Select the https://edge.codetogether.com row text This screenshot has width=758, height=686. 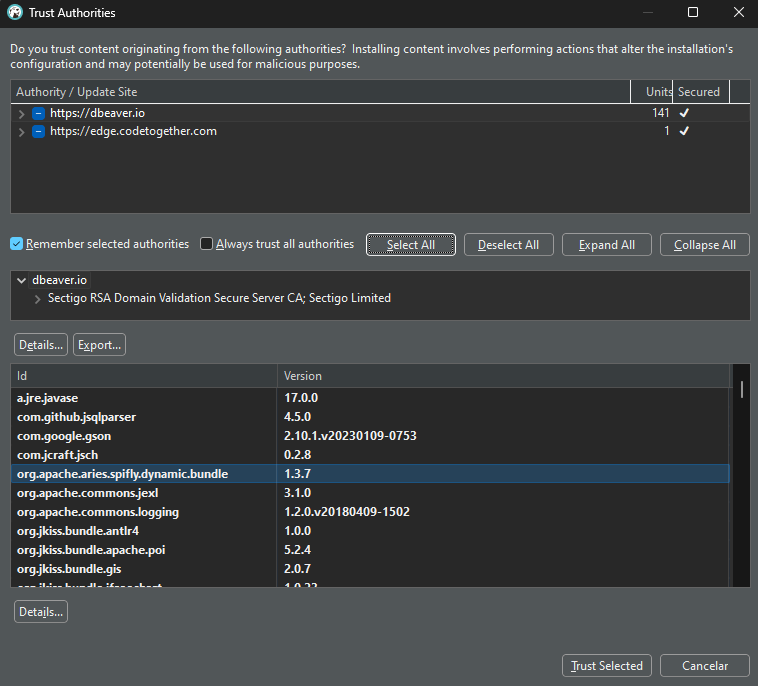pos(133,131)
